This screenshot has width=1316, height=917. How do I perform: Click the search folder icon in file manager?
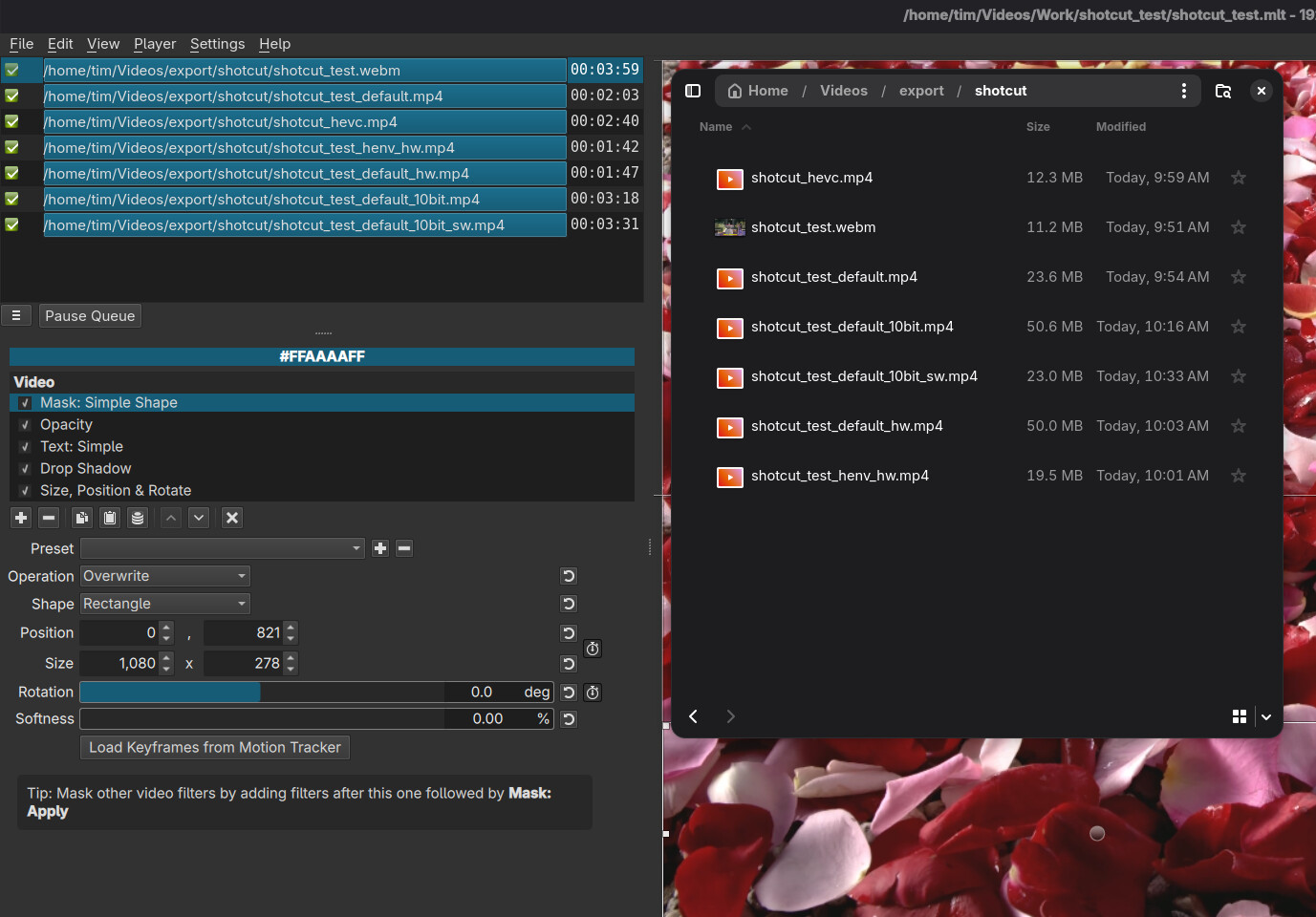(x=1222, y=91)
